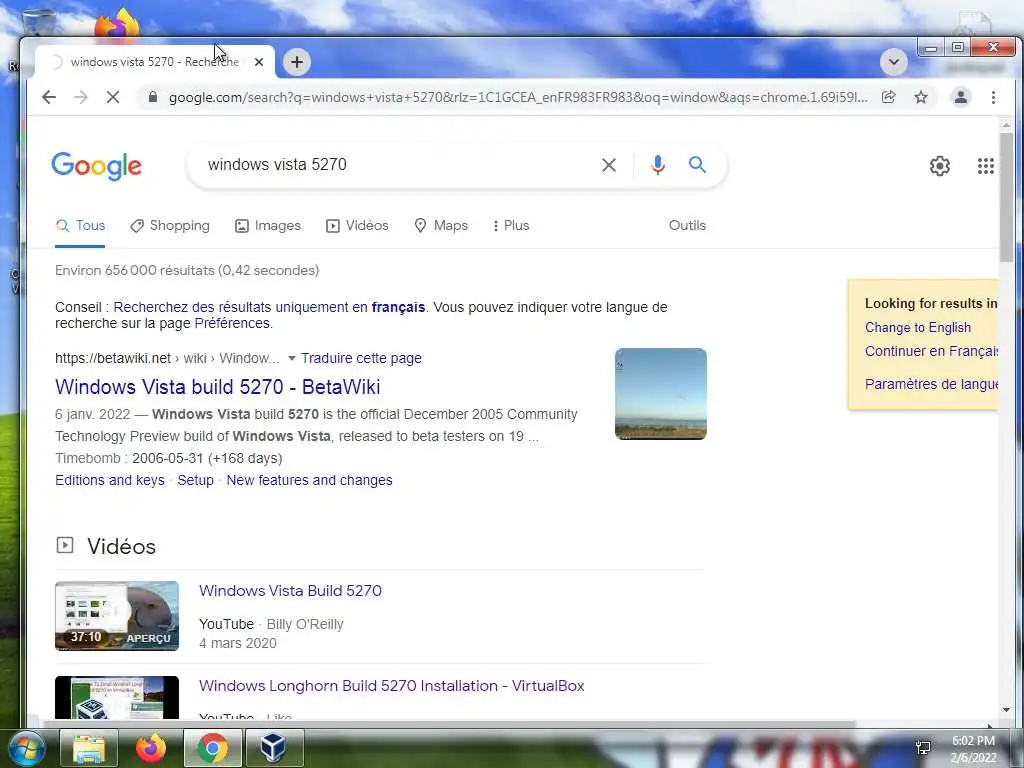Select the Chrome taskbar button
Viewport: 1024px width, 768px height.
coord(212,748)
